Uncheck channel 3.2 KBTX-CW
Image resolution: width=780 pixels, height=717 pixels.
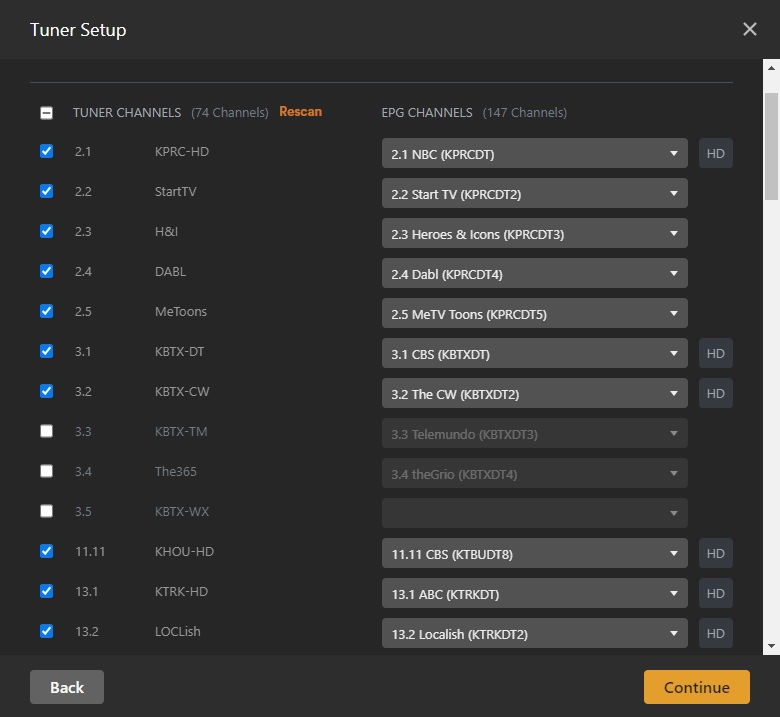click(46, 391)
